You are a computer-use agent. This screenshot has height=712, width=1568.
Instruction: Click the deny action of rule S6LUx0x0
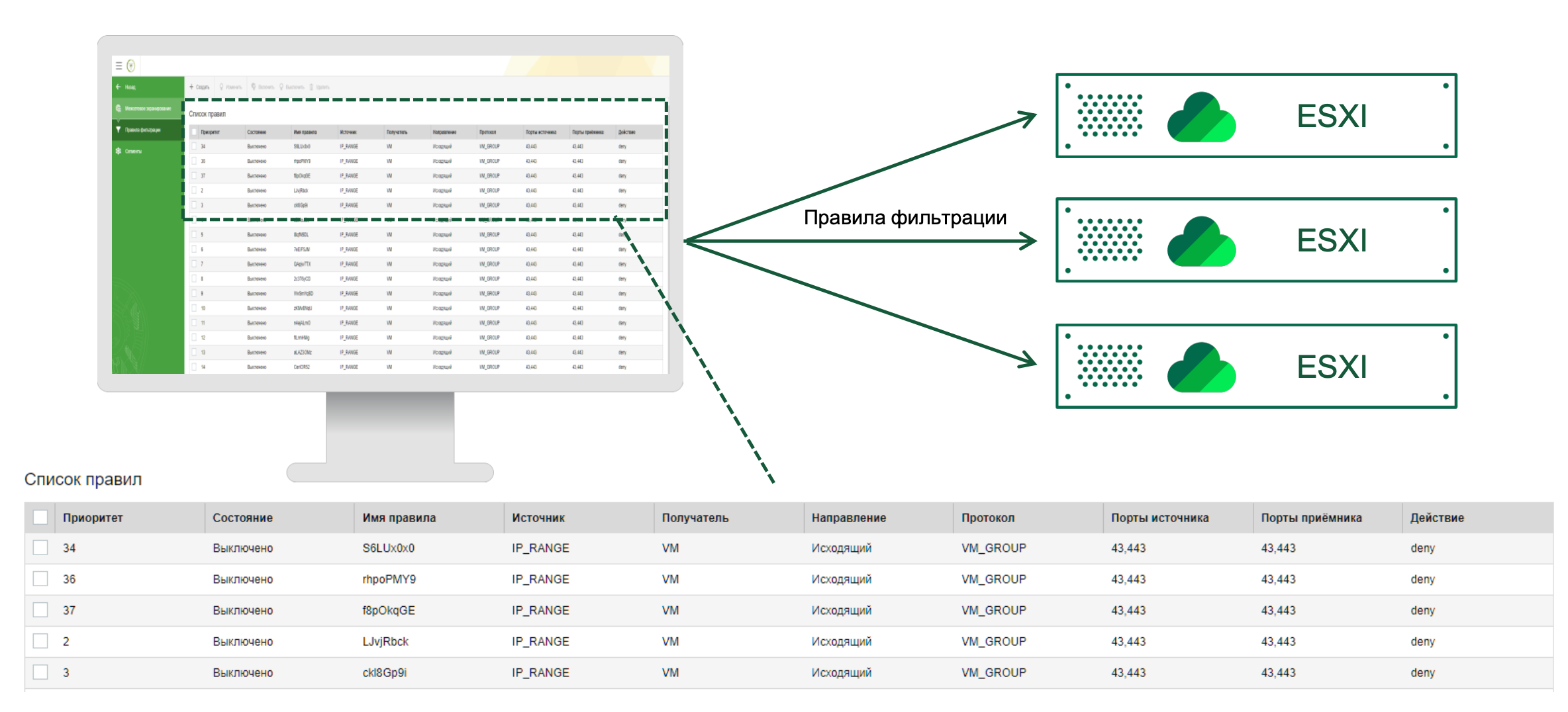tap(1422, 548)
